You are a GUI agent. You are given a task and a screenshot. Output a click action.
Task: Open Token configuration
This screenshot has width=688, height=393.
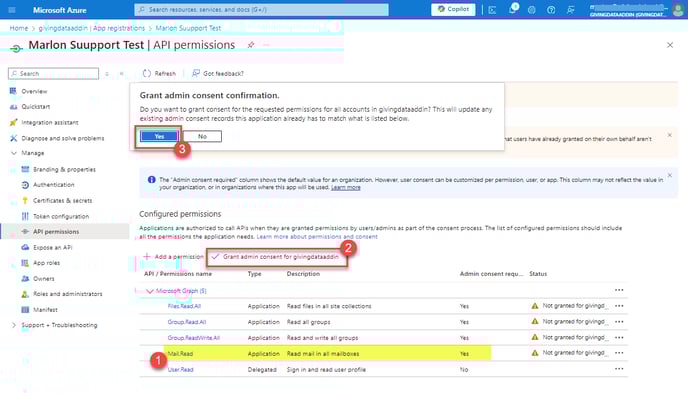tap(61, 216)
